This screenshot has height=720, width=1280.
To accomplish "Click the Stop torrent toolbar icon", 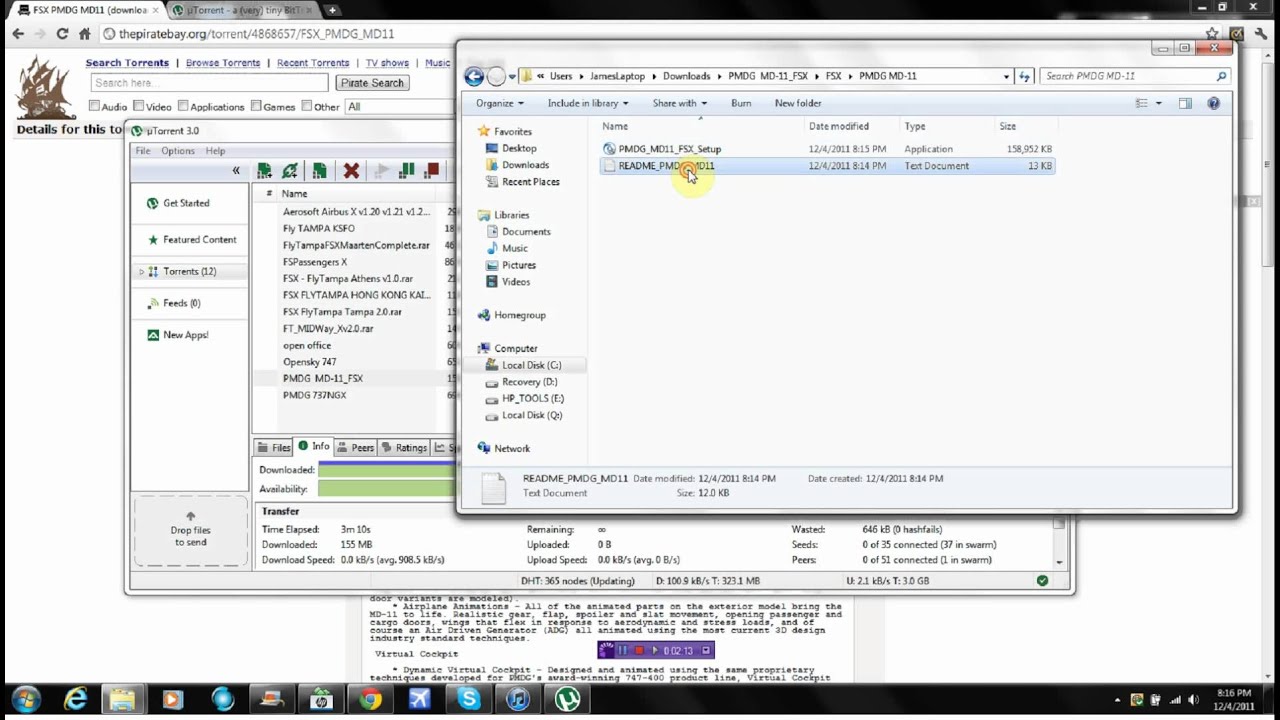I will click(432, 171).
